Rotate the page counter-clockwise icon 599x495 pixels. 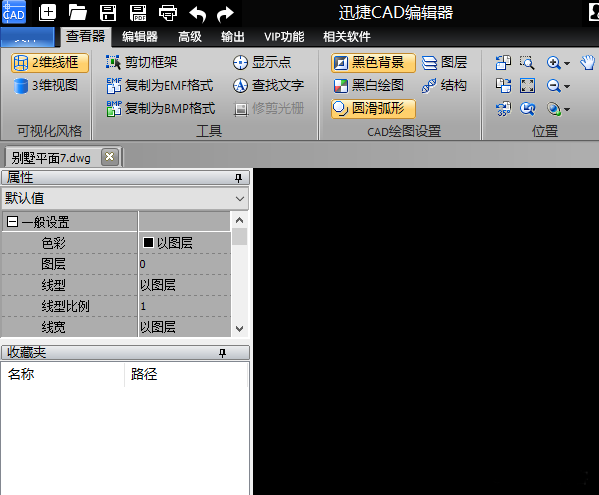(x=503, y=63)
